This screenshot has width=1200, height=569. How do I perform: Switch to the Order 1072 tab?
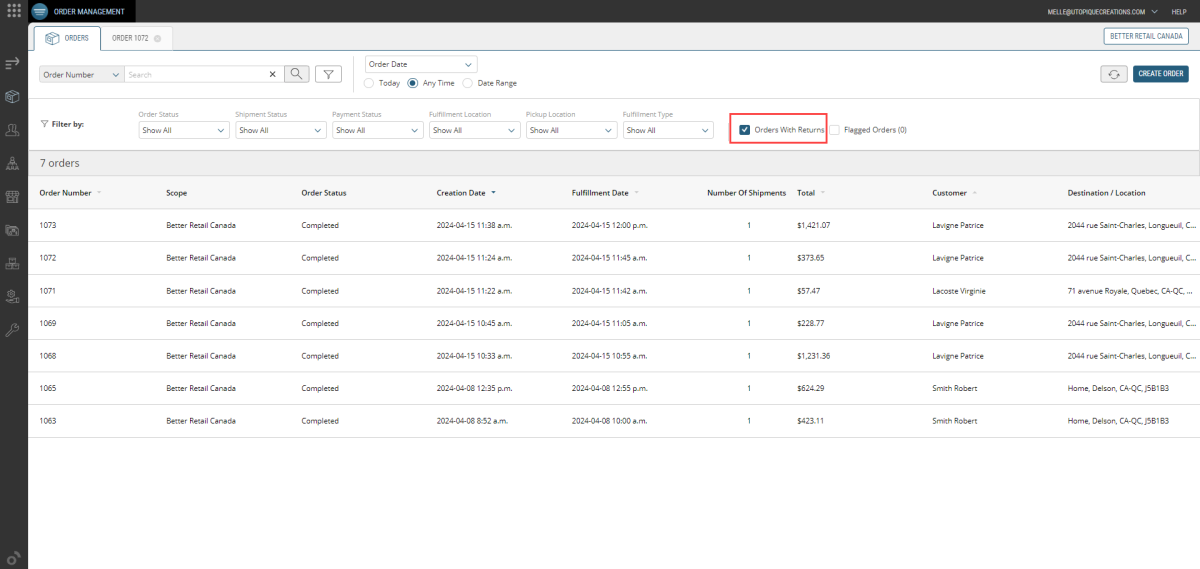tap(129, 38)
